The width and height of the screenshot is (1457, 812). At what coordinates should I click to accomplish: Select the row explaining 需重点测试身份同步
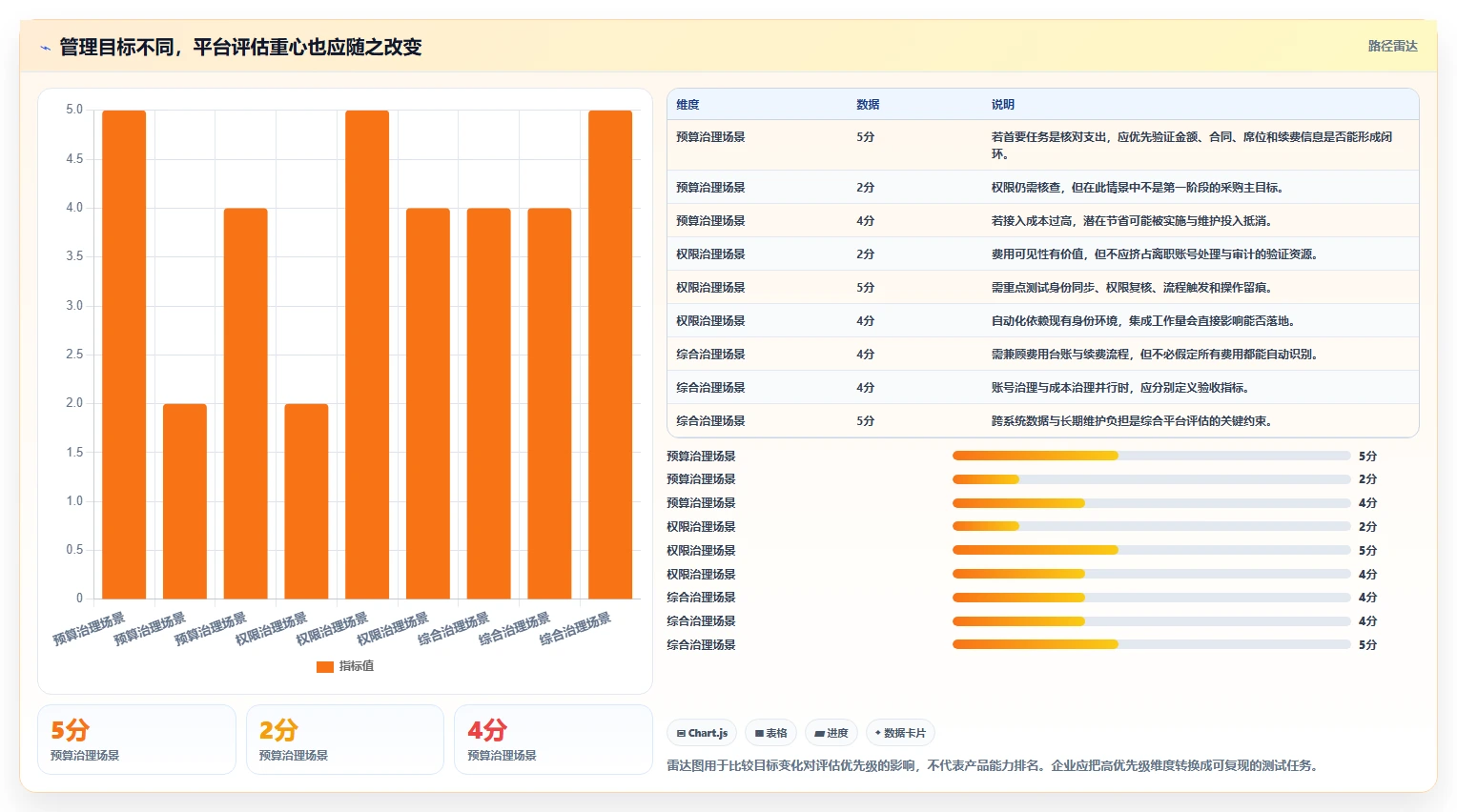[x=1043, y=288]
